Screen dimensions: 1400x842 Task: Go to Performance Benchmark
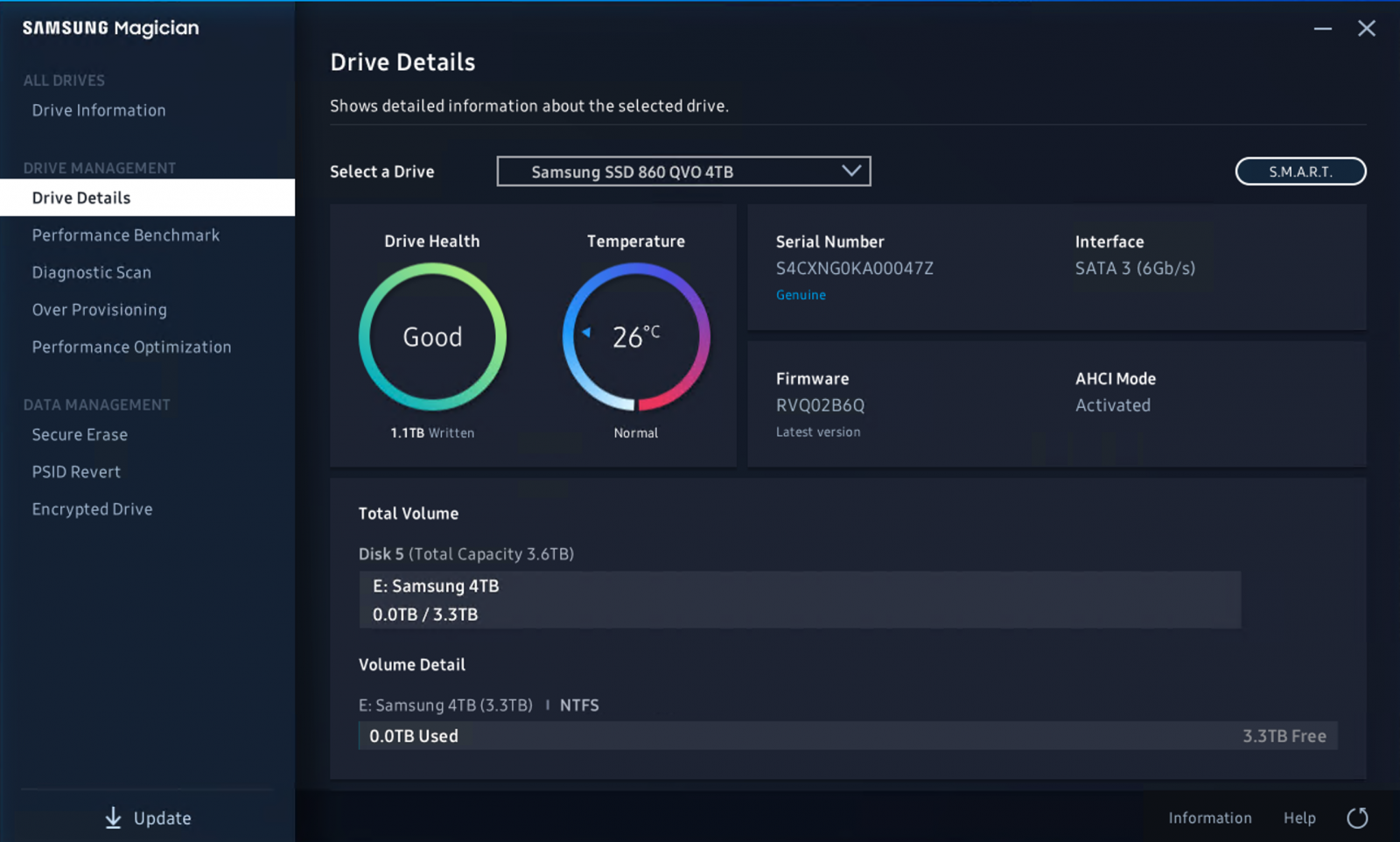pos(126,235)
